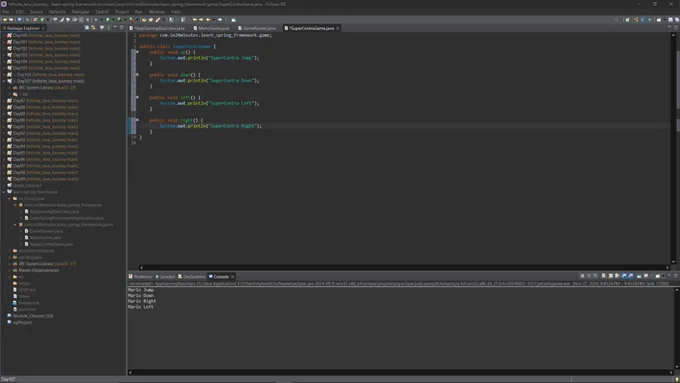Select SuperContraGame.java in Package Explorer tree
This screenshot has height=383, width=680.
[51, 244]
